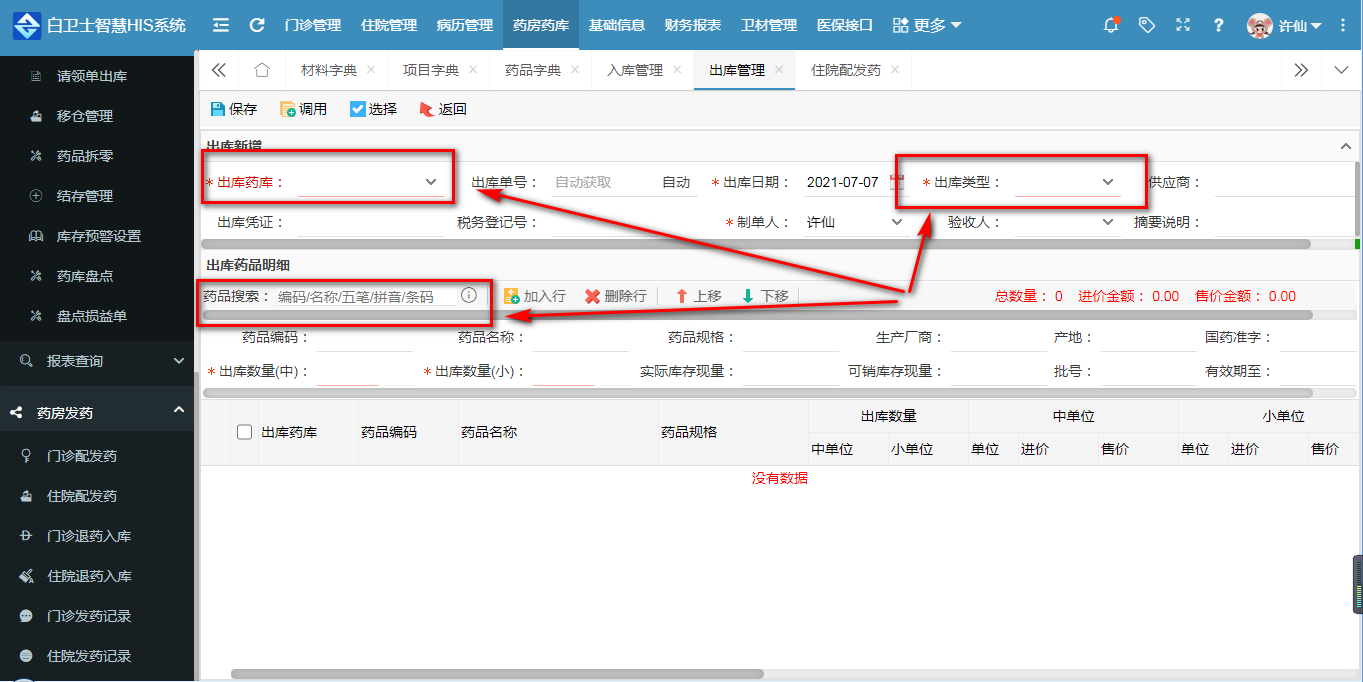The width and height of the screenshot is (1363, 682).
Task: Toggle the sidebar collapse icon in top bar
Action: pos(221,25)
